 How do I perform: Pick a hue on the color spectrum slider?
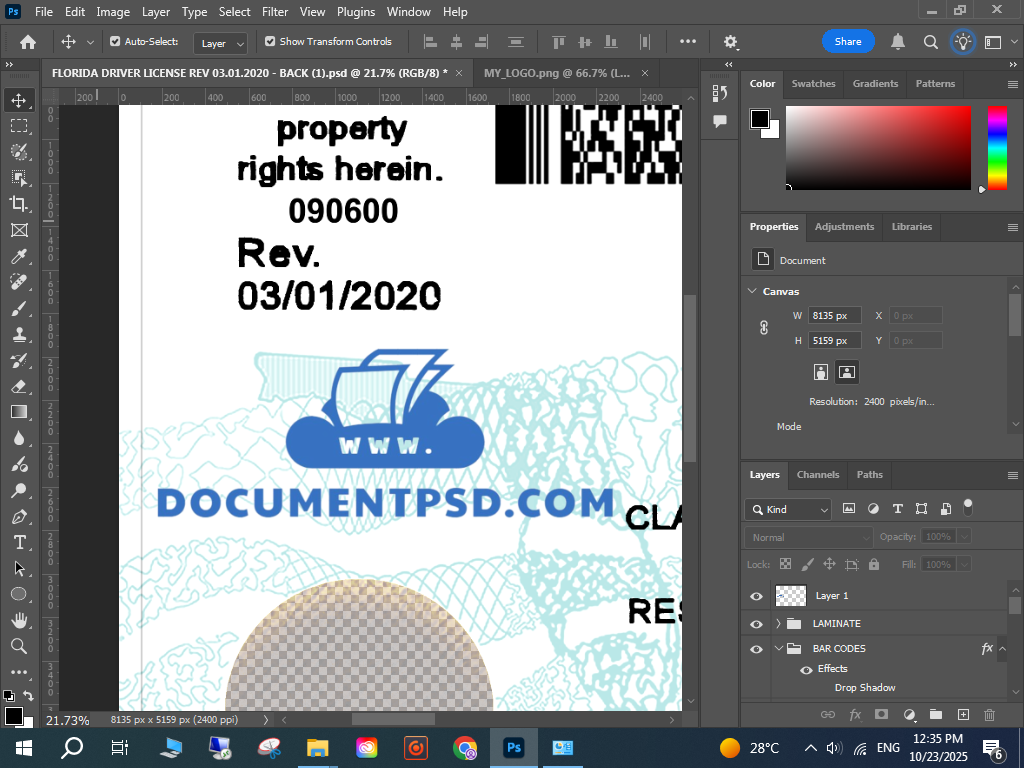click(x=997, y=147)
